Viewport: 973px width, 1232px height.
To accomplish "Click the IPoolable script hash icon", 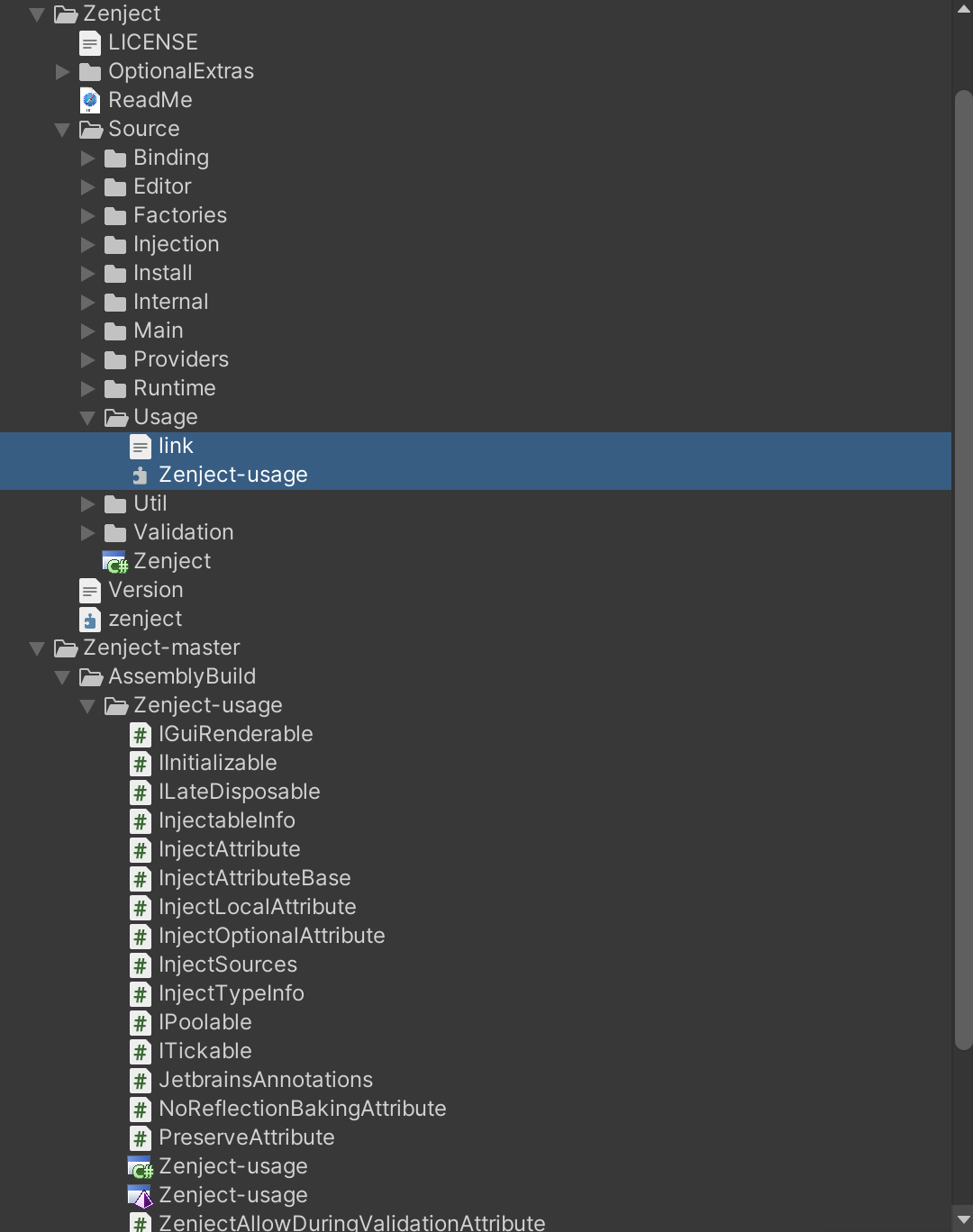I will click(141, 1023).
